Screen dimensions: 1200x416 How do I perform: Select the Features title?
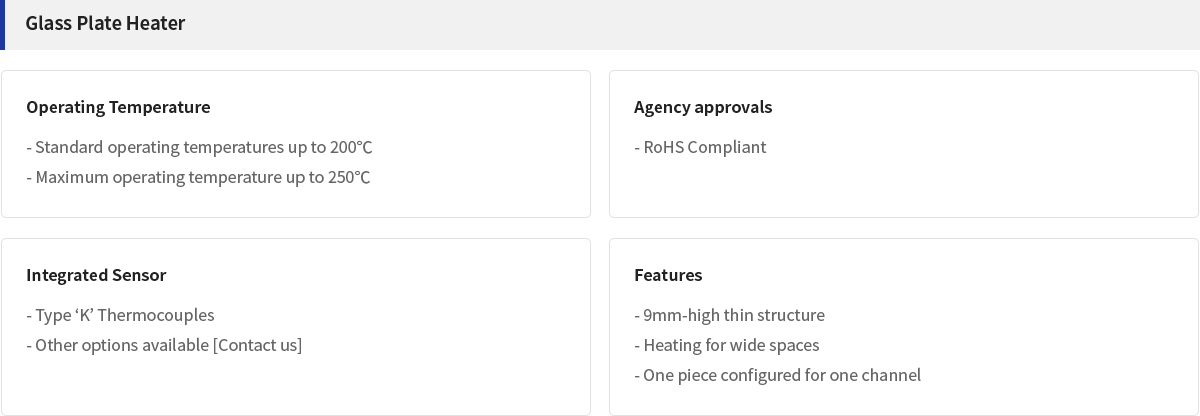point(668,275)
